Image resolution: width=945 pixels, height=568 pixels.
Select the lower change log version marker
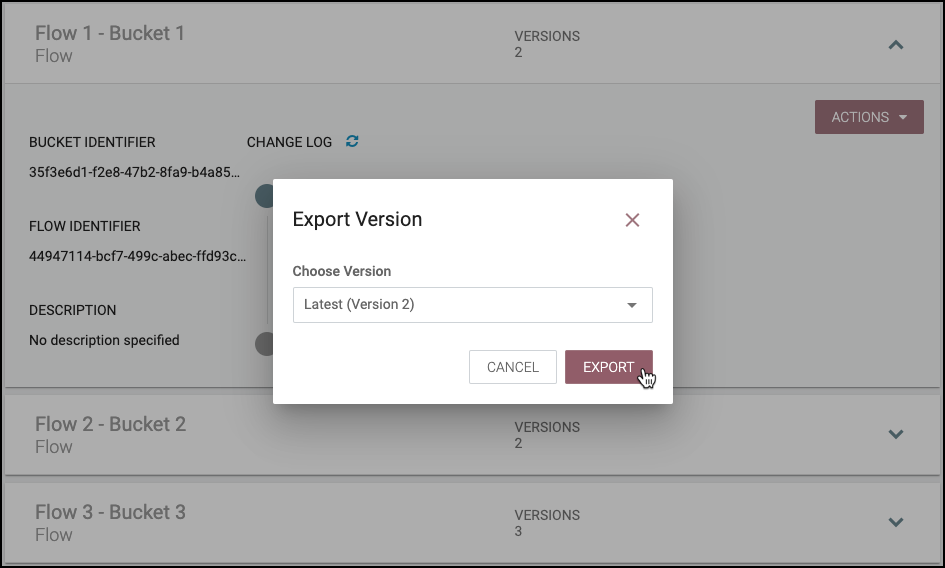265,344
